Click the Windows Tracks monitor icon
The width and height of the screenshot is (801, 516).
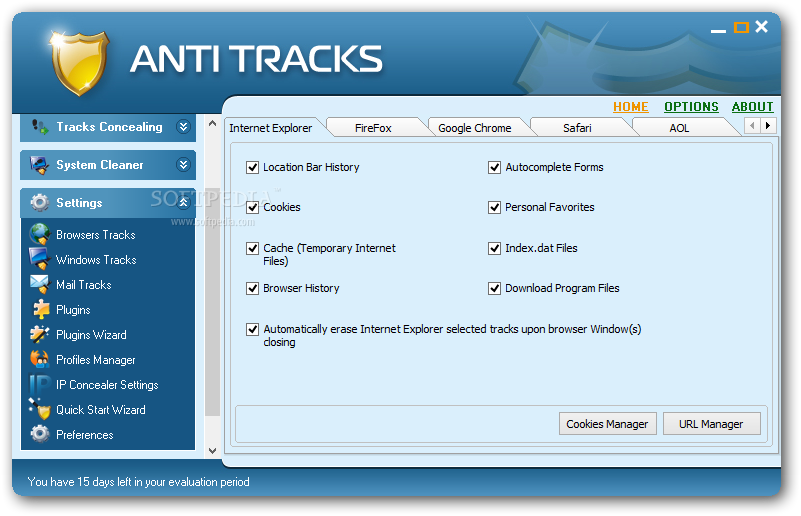click(x=40, y=259)
